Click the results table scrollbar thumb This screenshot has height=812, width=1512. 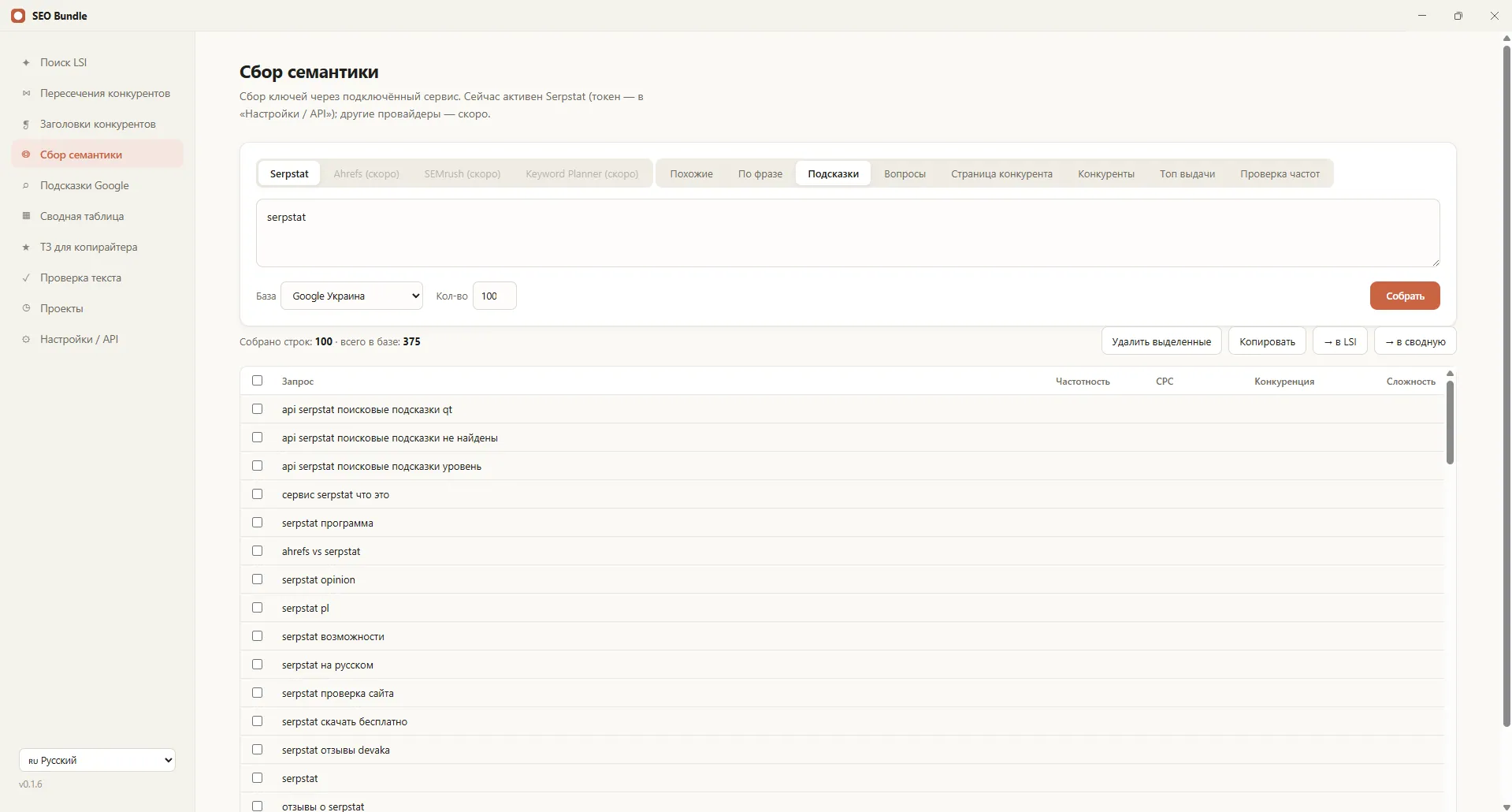1450,423
